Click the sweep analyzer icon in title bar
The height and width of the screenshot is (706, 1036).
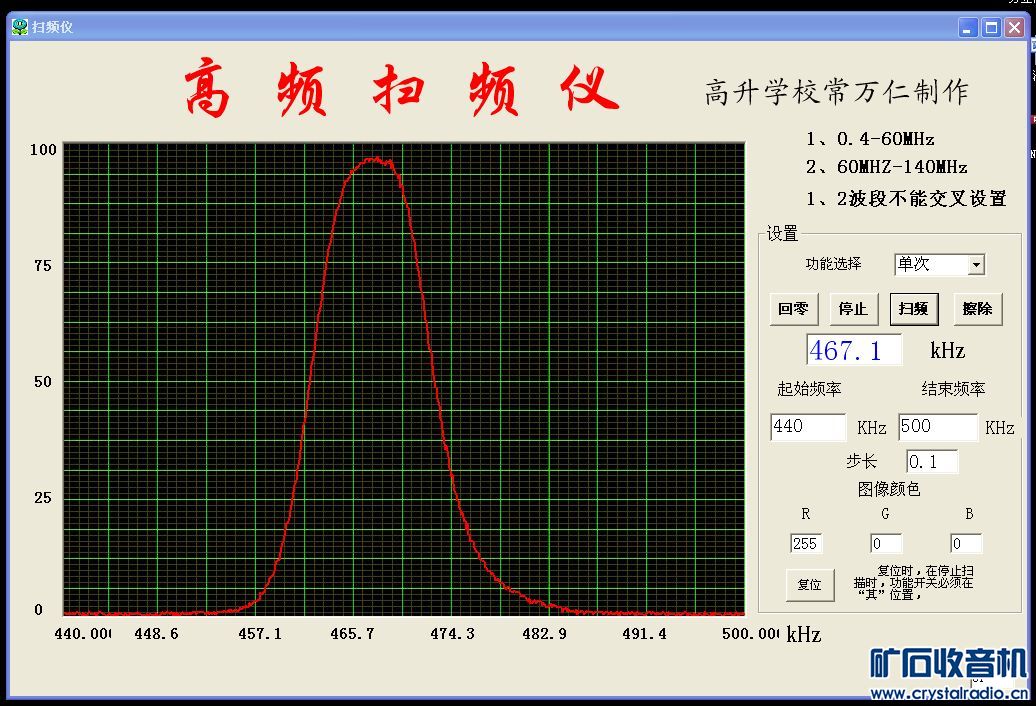point(19,27)
